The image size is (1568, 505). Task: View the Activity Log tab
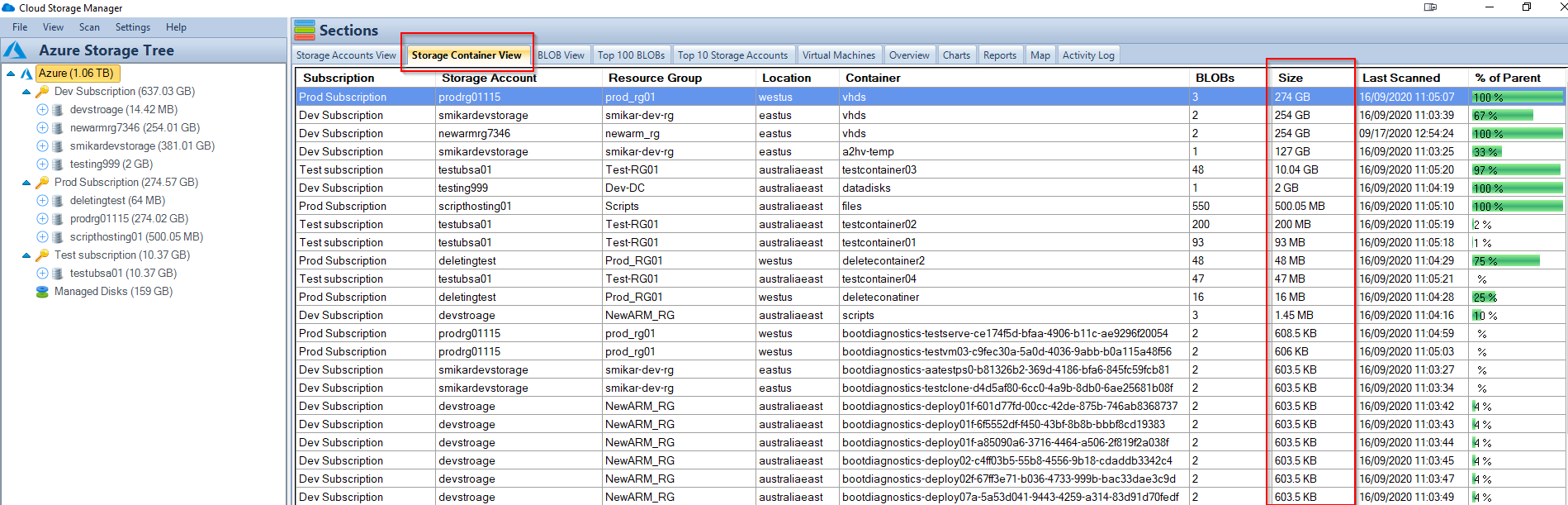click(x=1088, y=55)
